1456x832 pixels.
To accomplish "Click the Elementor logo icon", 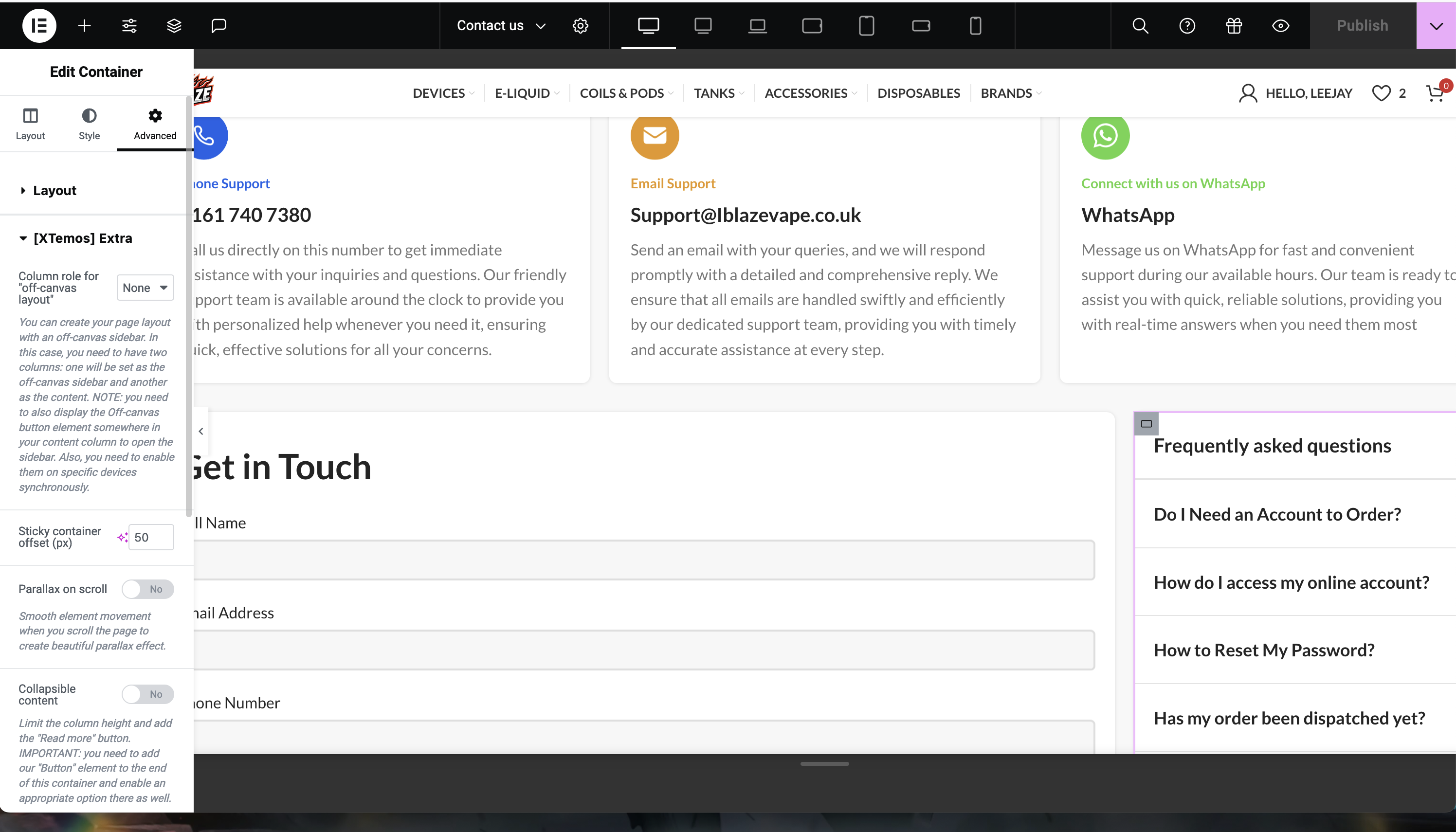I will click(x=39, y=26).
